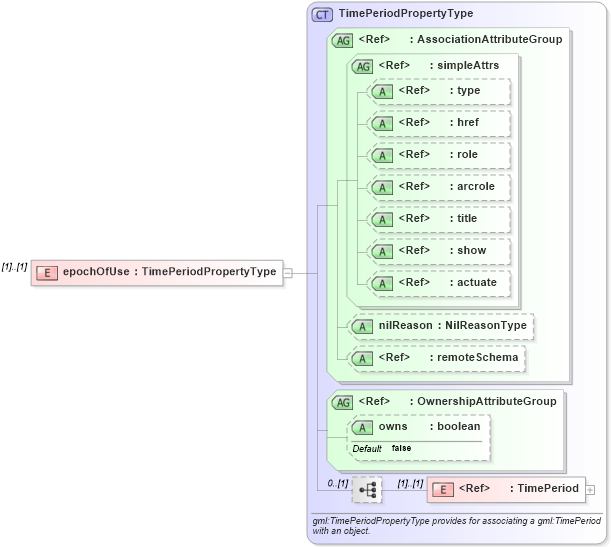611x547 pixels.
Task: Select the simpleAttrs label
Action: (468, 65)
